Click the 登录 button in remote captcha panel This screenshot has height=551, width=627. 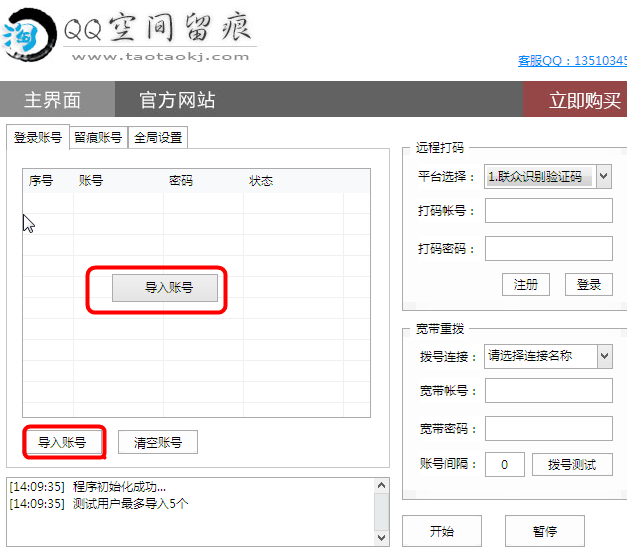[x=589, y=285]
